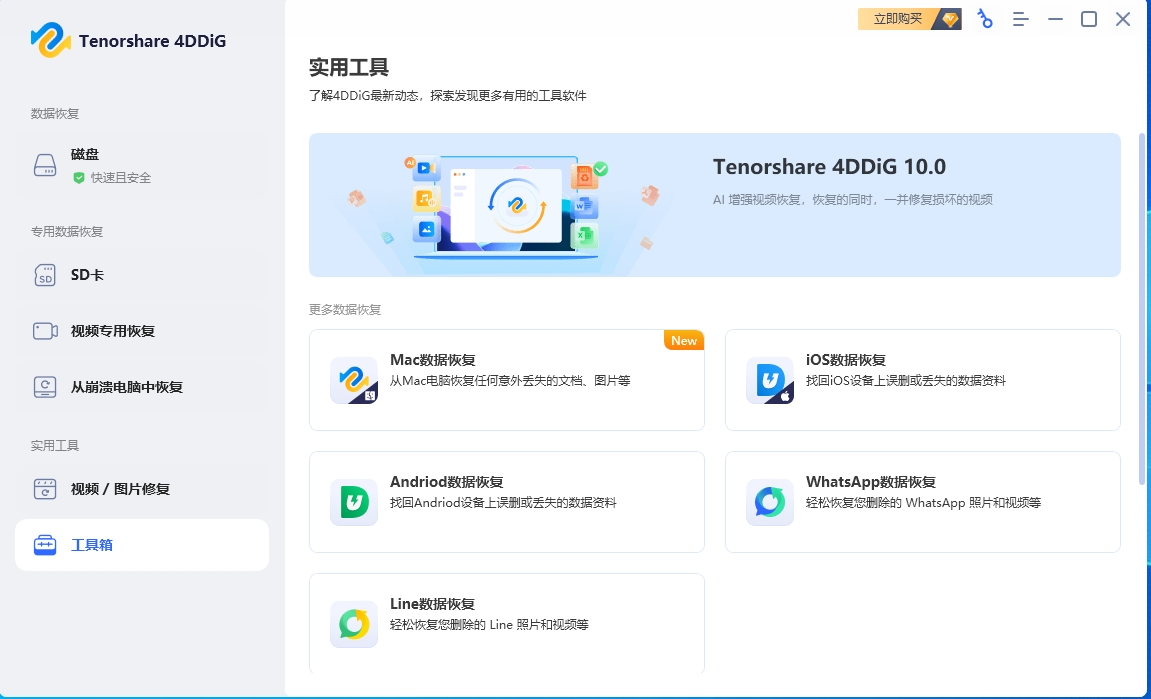The image size is (1151, 699).
Task: Click the 找回iOS设备上误删 description
Action: tap(906, 381)
